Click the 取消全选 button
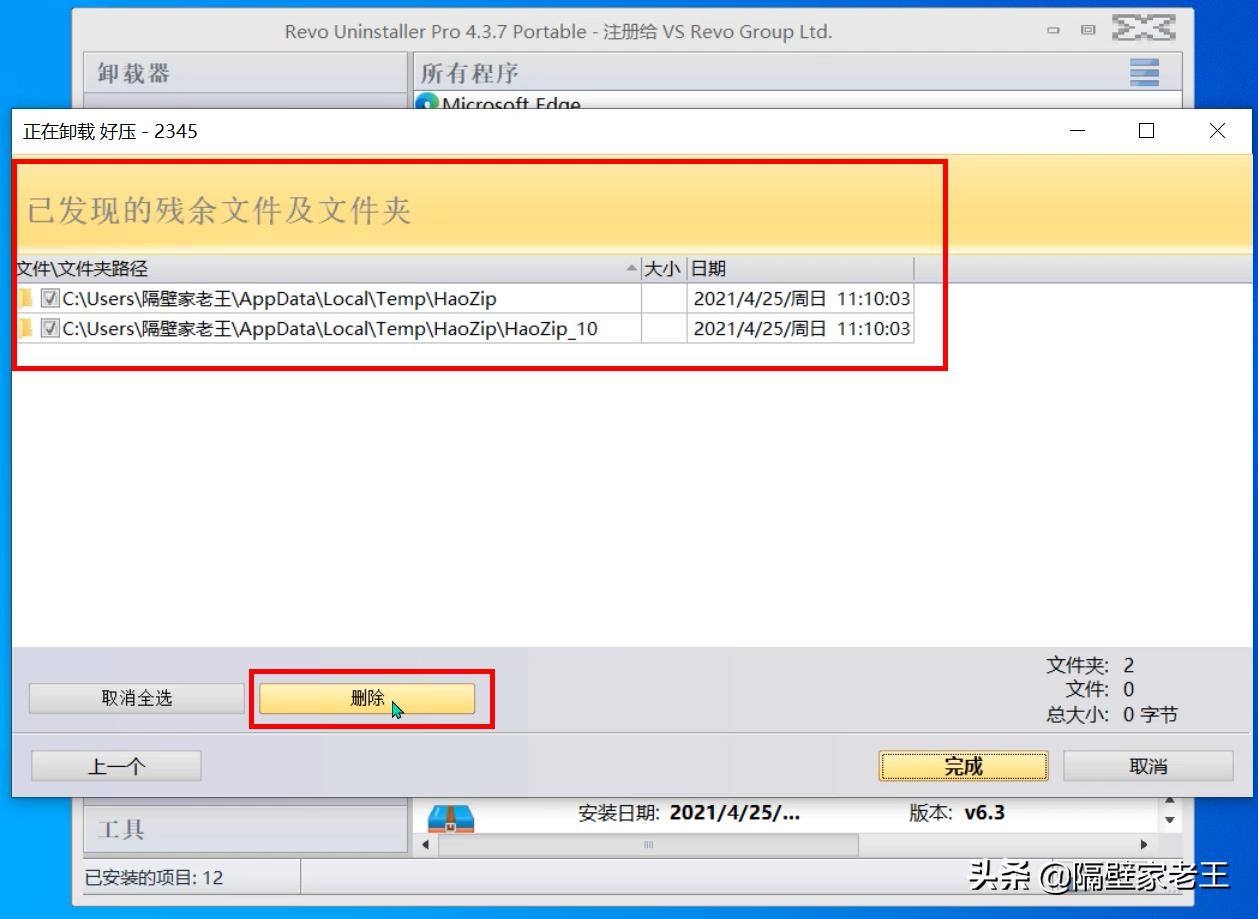 pyautogui.click(x=136, y=699)
